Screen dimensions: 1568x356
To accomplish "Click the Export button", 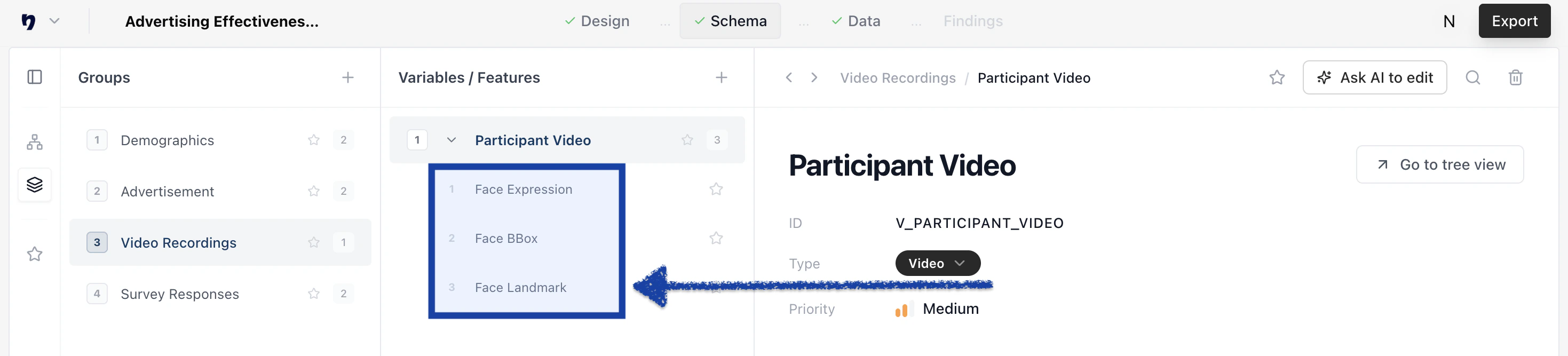I will 1514,21.
